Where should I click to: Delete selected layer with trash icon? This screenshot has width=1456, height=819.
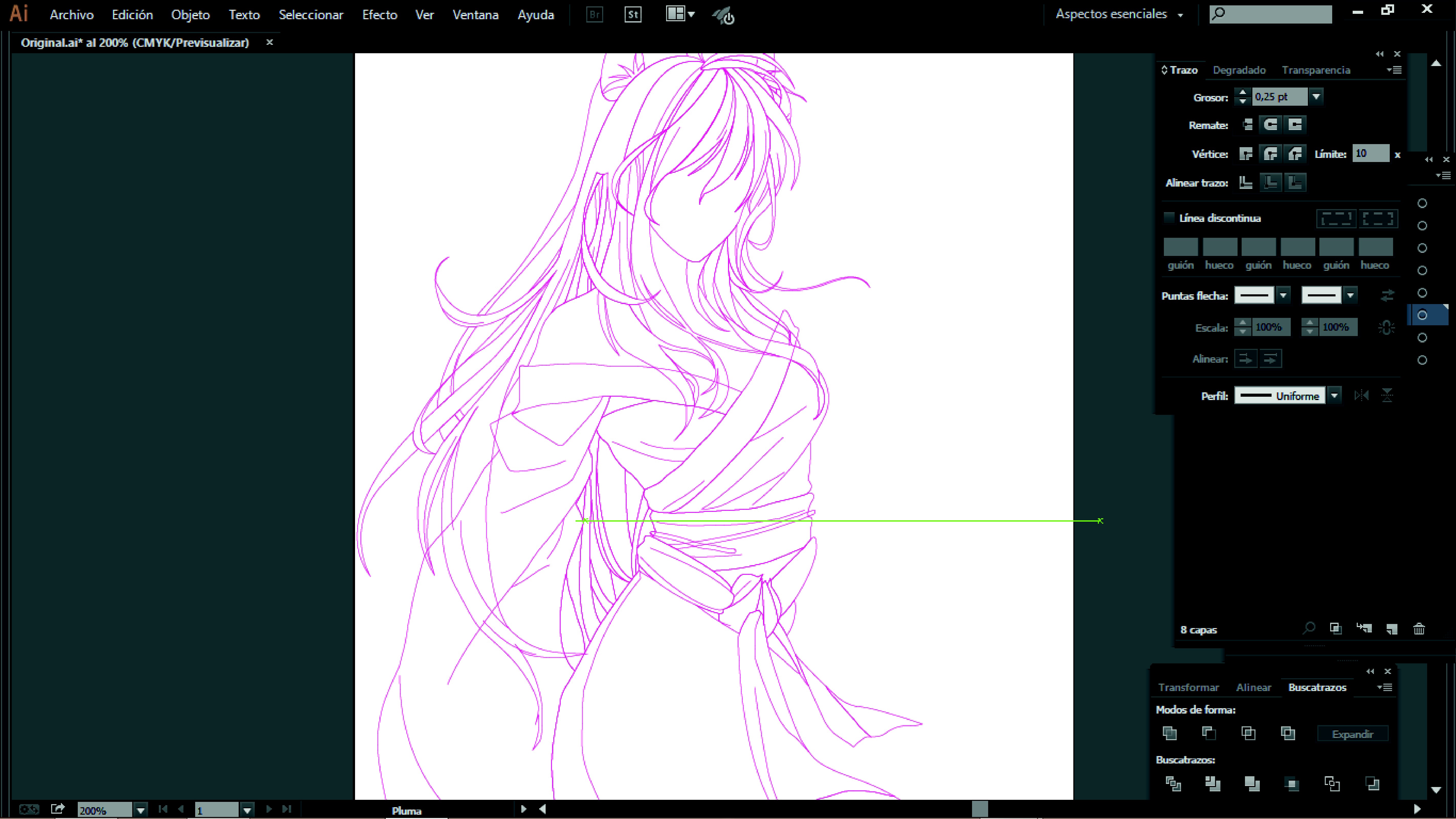[1419, 628]
